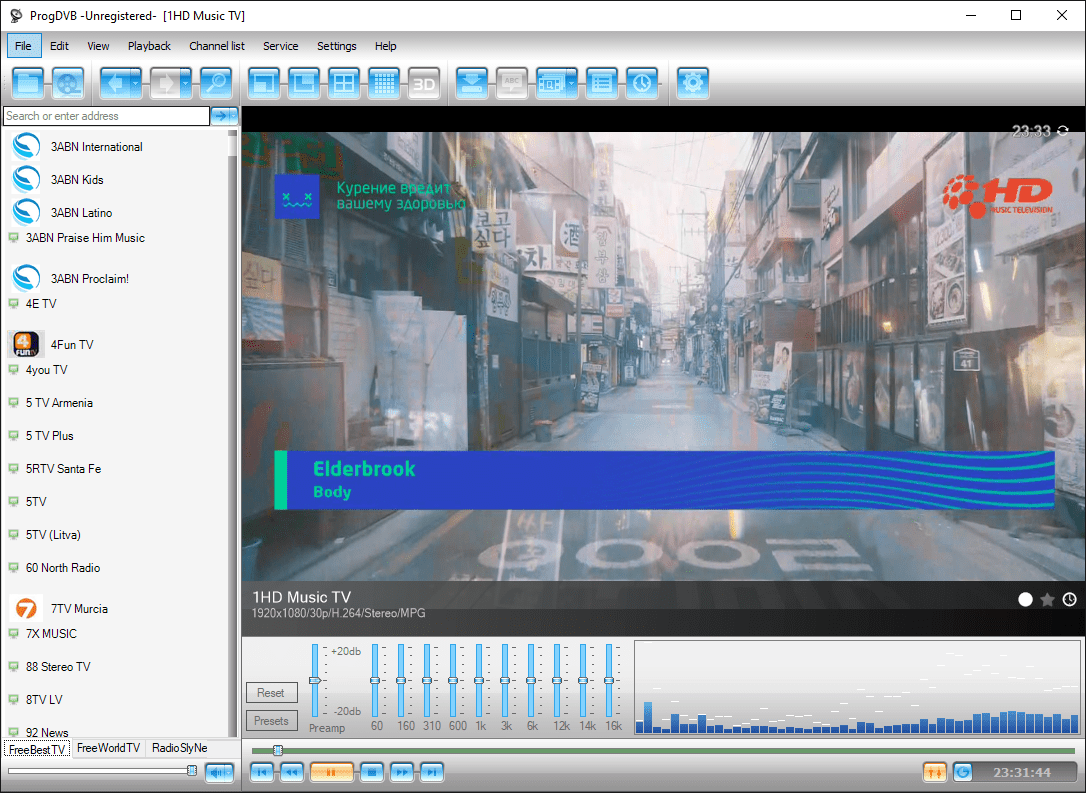Click the scheduler clock toolbar icon
The height and width of the screenshot is (793, 1086).
click(641, 84)
